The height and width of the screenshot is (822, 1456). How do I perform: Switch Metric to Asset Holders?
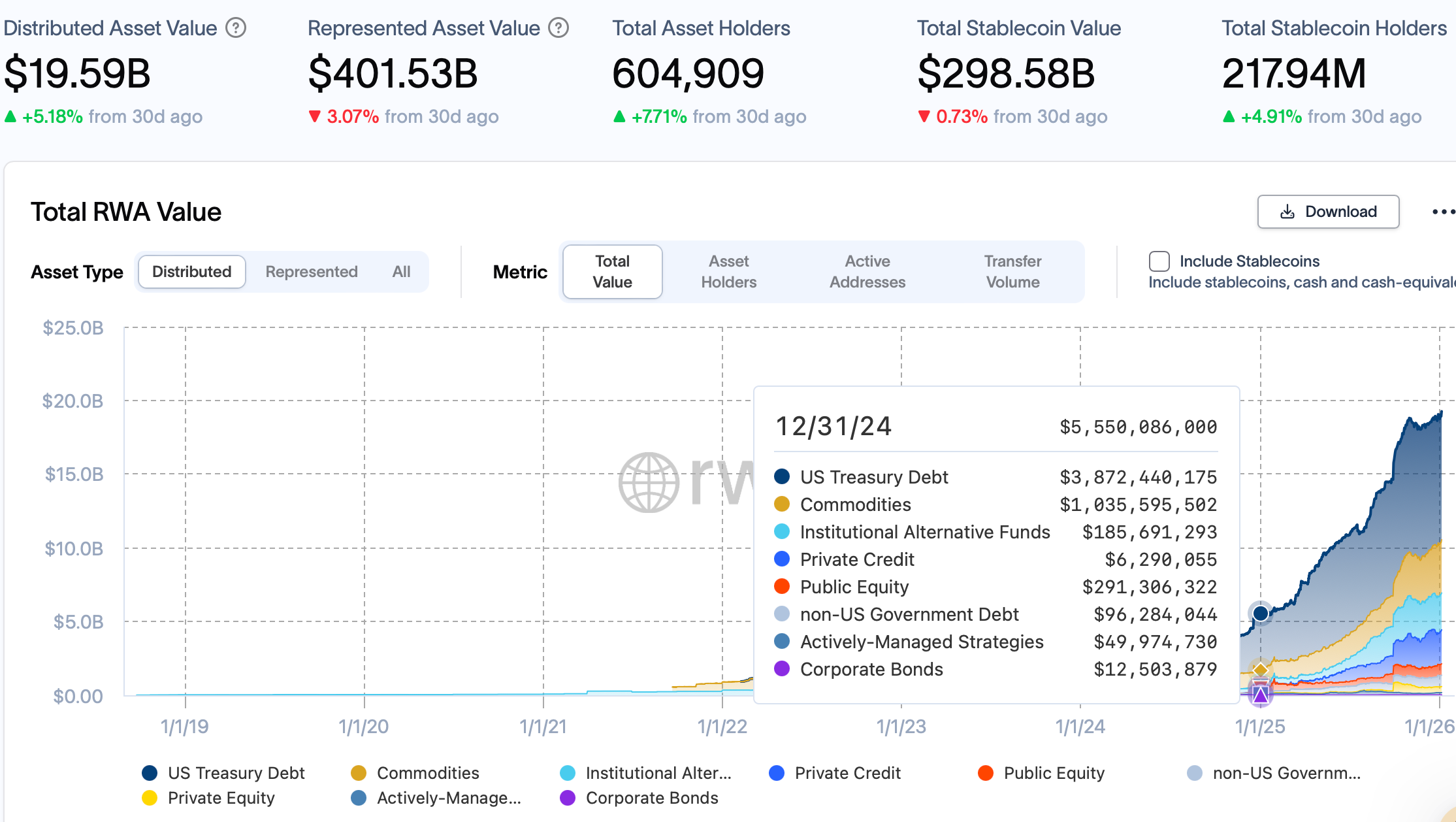728,272
